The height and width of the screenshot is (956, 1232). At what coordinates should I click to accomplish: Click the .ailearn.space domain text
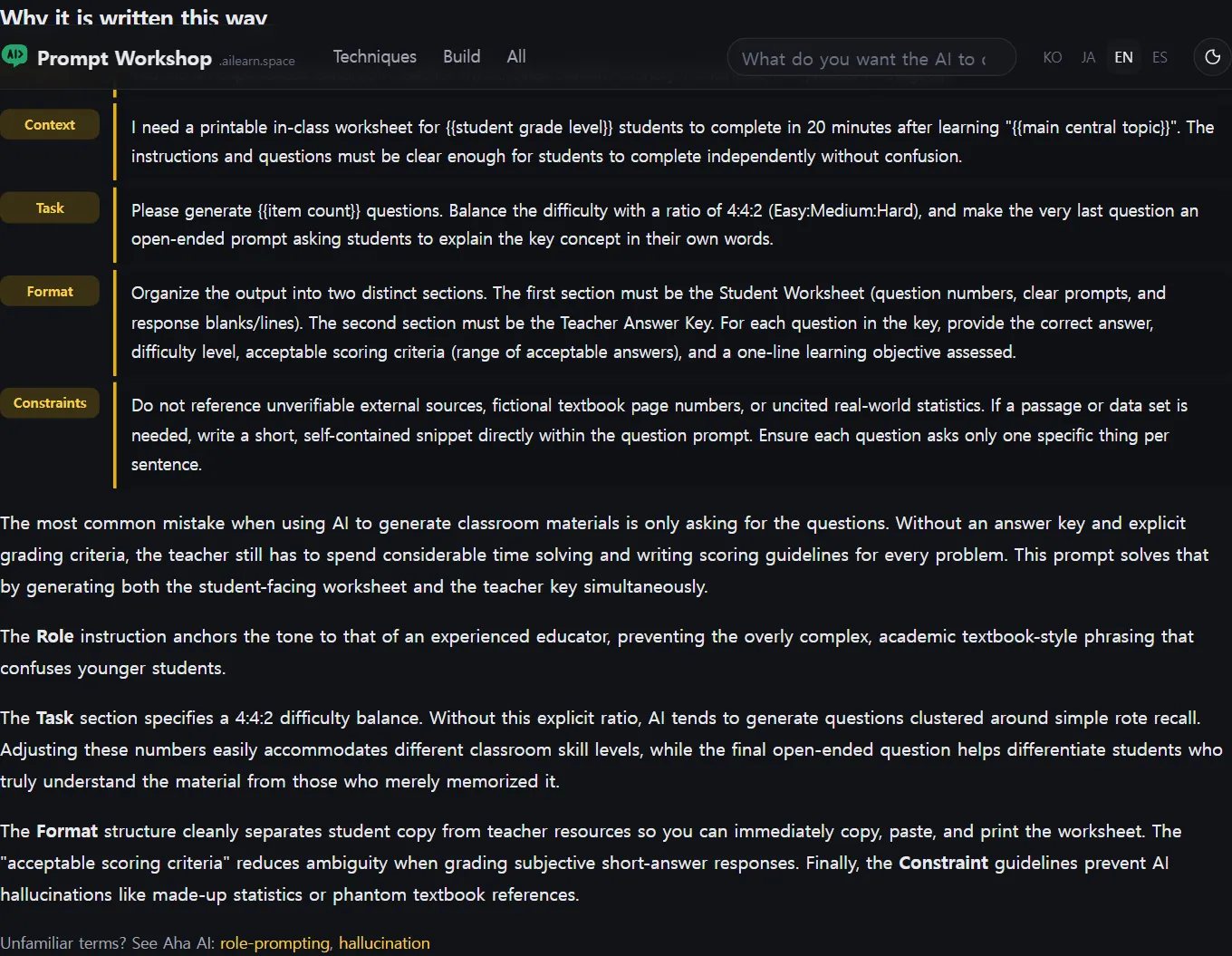coord(257,61)
